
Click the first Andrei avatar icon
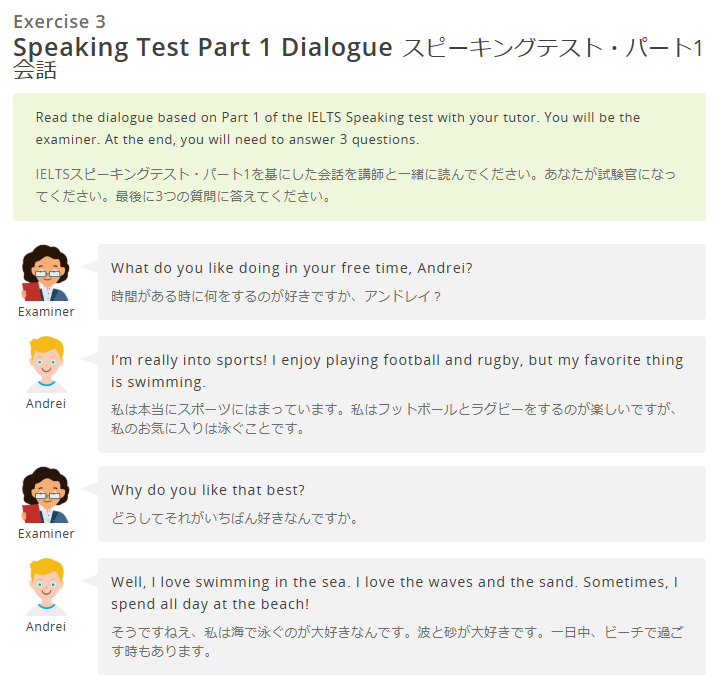(46, 365)
